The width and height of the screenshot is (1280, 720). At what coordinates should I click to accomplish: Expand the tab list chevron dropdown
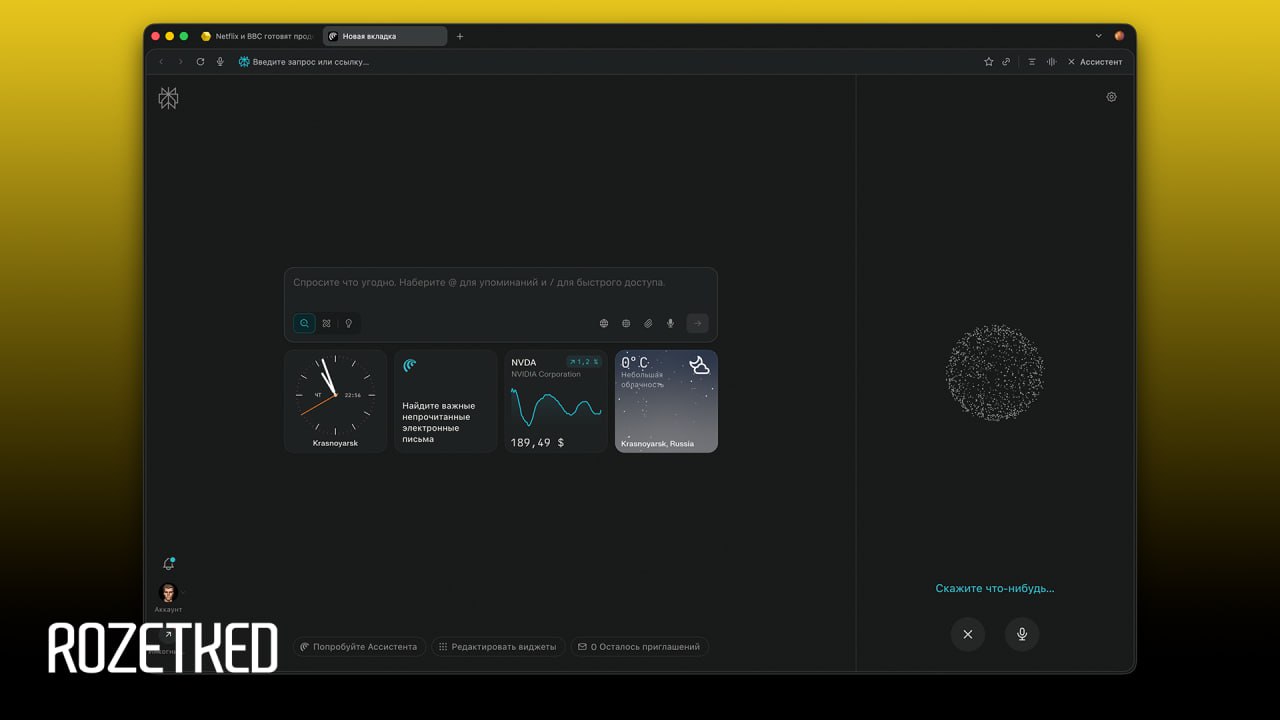pos(1098,36)
